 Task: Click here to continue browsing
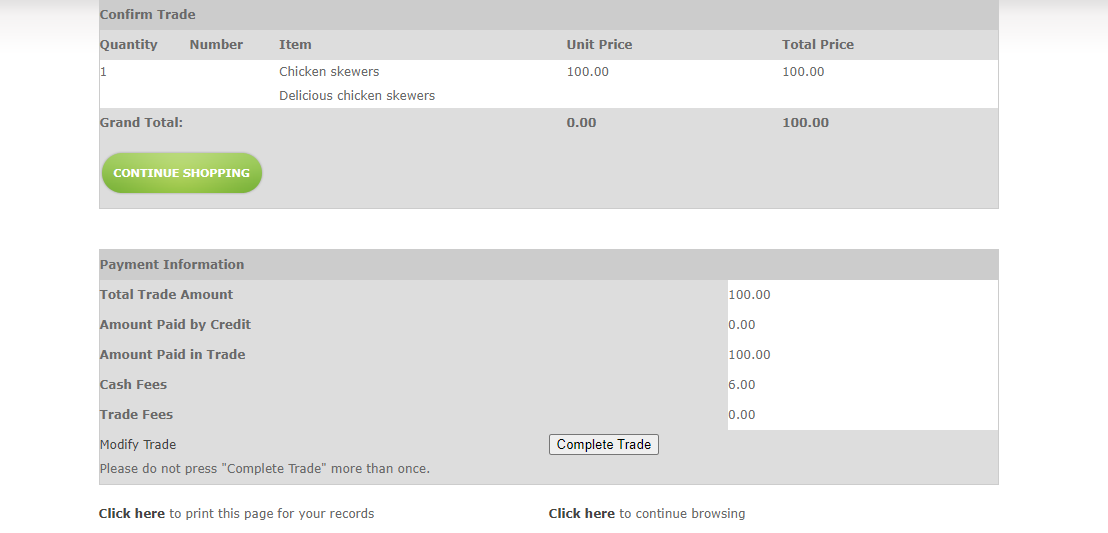point(582,514)
